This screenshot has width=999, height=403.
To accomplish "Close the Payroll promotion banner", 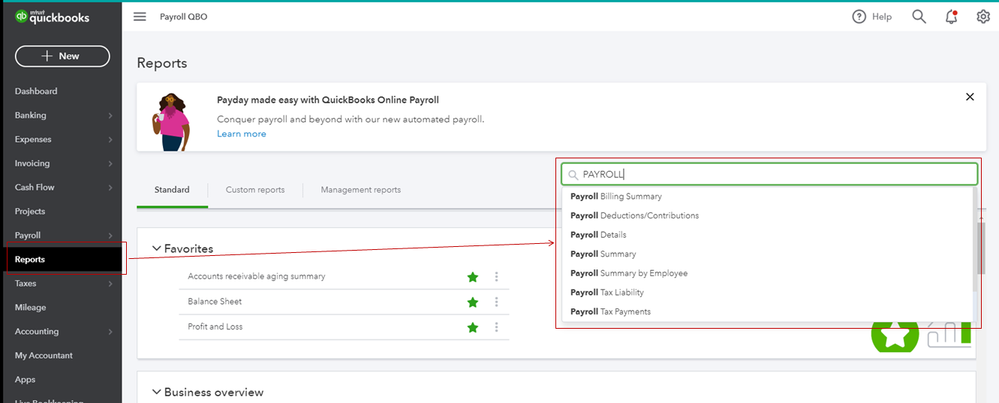I will 970,97.
